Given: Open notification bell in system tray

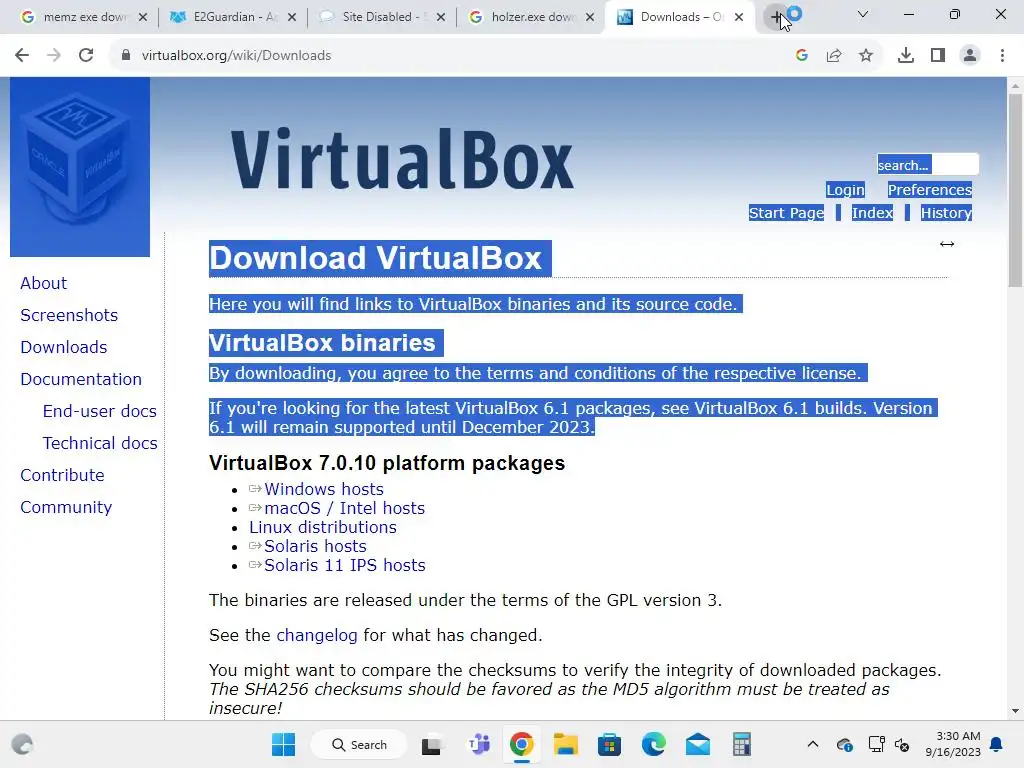Looking at the screenshot, I should 997,744.
